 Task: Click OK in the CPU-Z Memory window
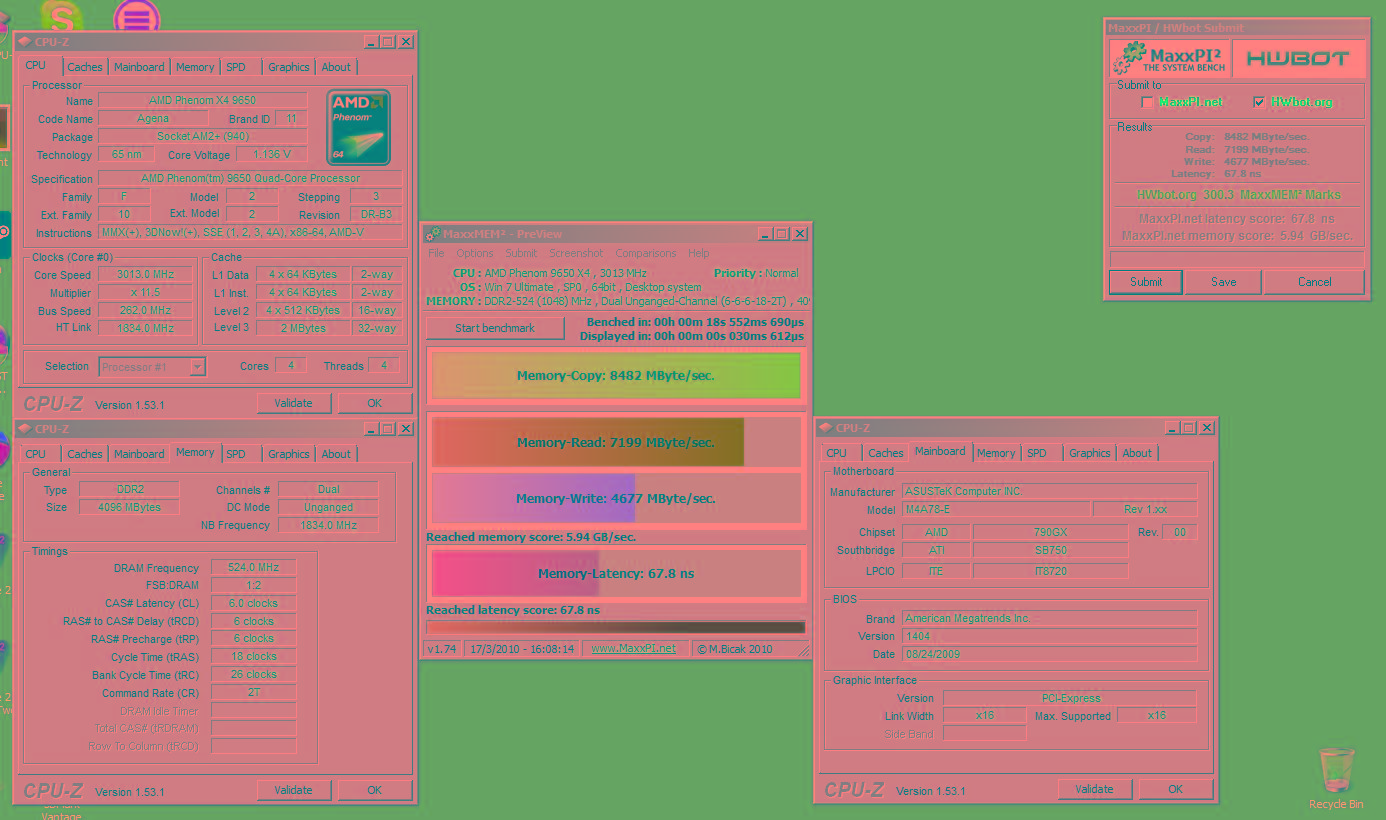pos(374,790)
